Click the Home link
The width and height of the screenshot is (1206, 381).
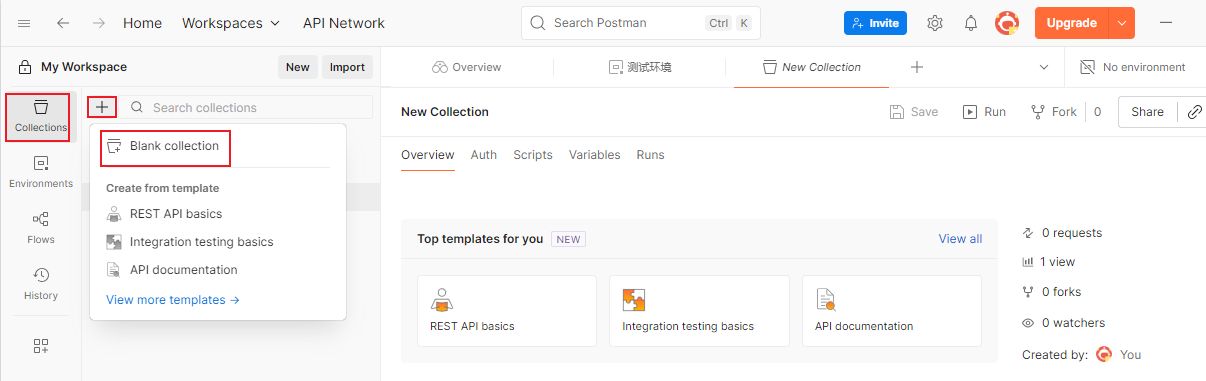pyautogui.click(x=142, y=23)
